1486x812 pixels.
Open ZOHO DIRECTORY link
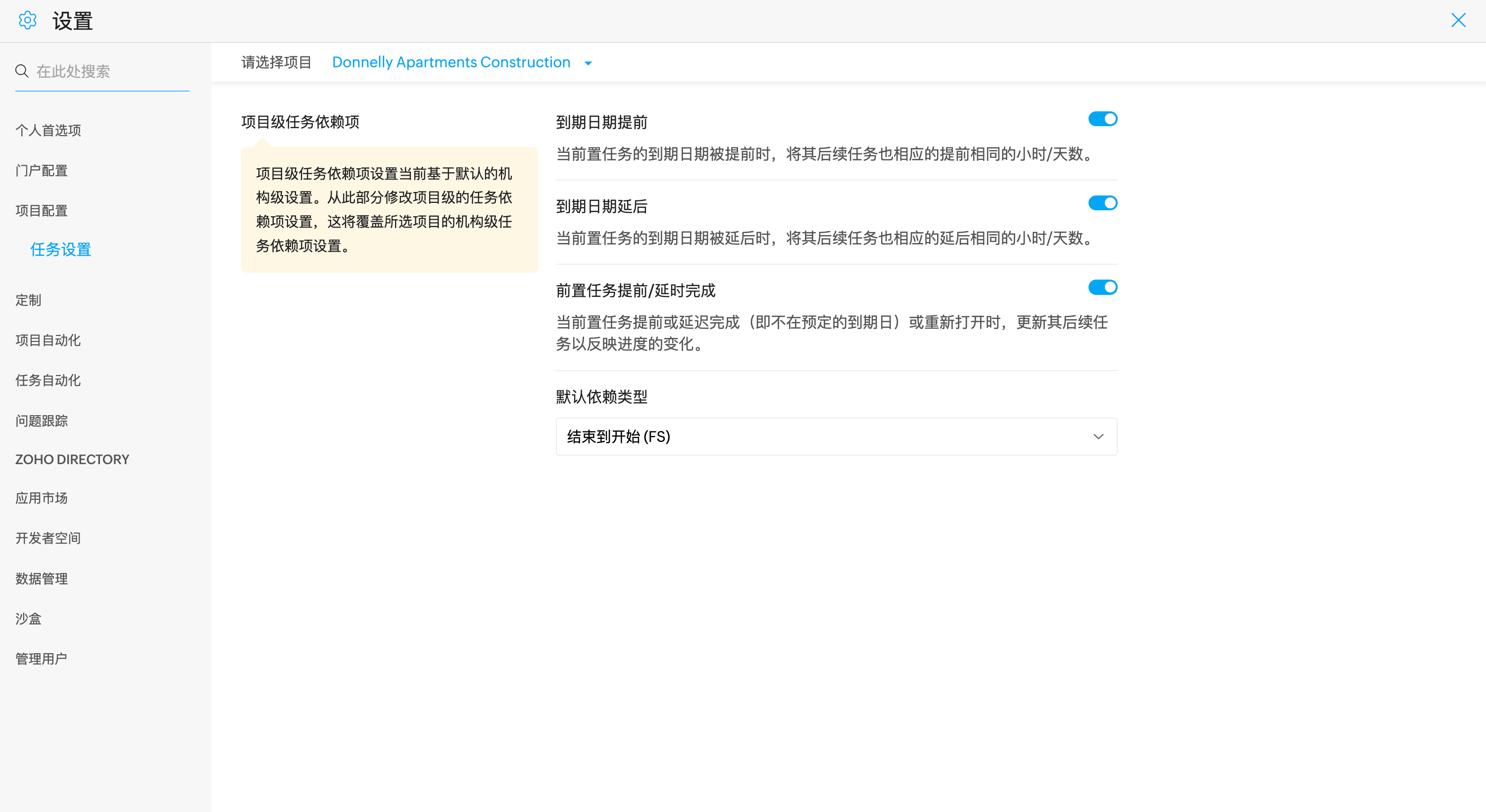click(72, 460)
